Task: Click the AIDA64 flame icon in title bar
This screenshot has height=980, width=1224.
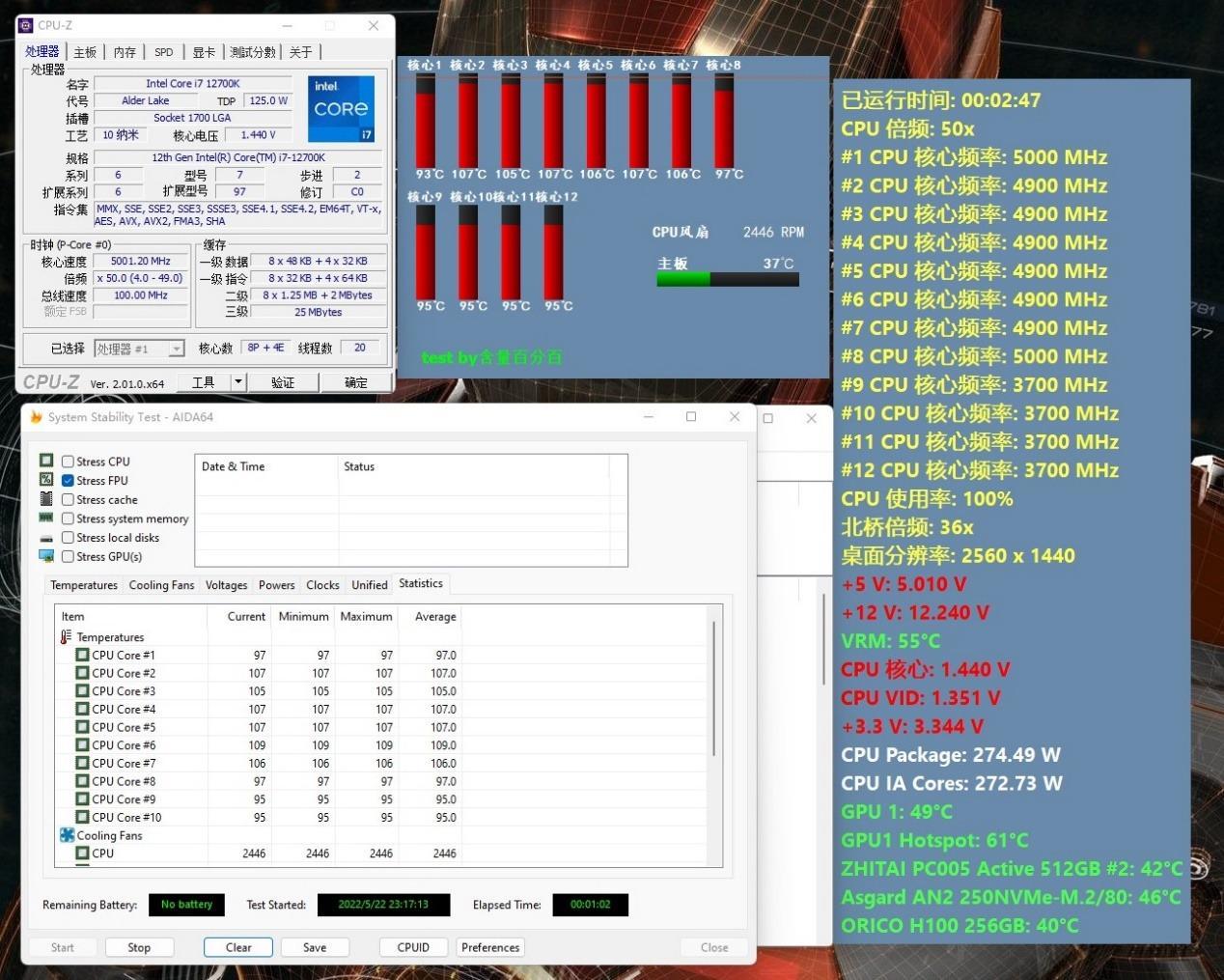Action: (37, 417)
